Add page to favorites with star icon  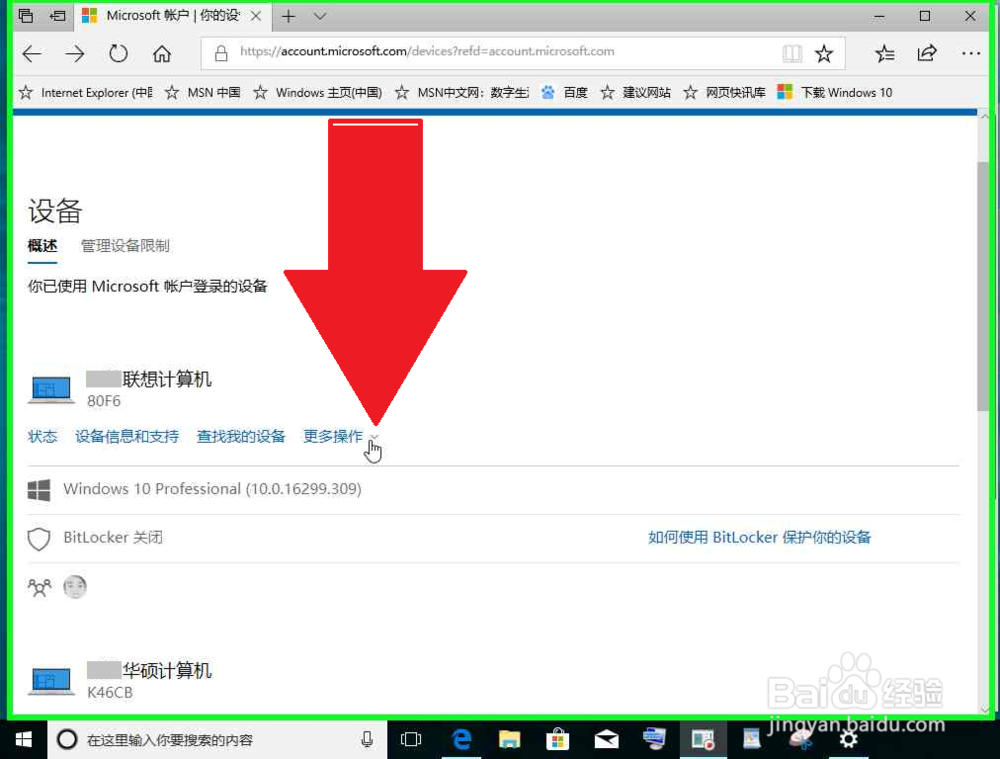pos(824,54)
